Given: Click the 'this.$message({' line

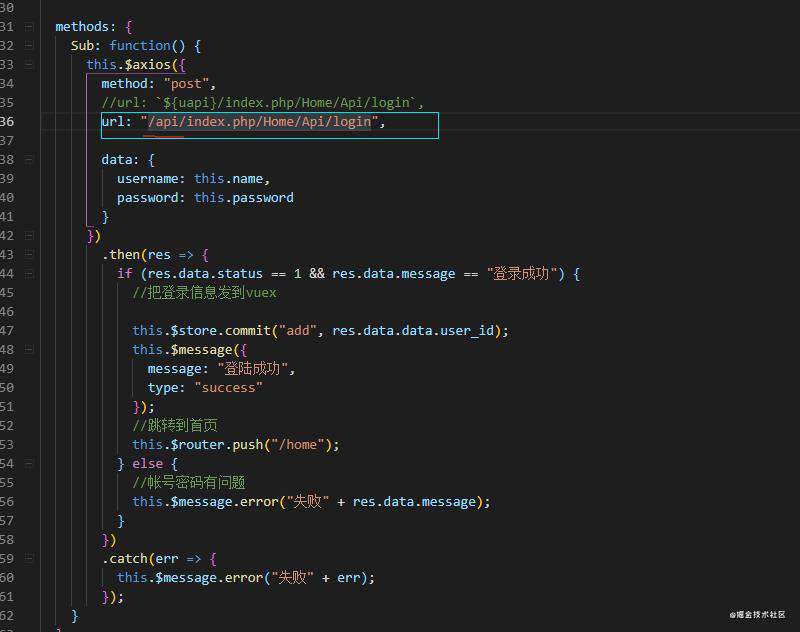Looking at the screenshot, I should (190, 350).
